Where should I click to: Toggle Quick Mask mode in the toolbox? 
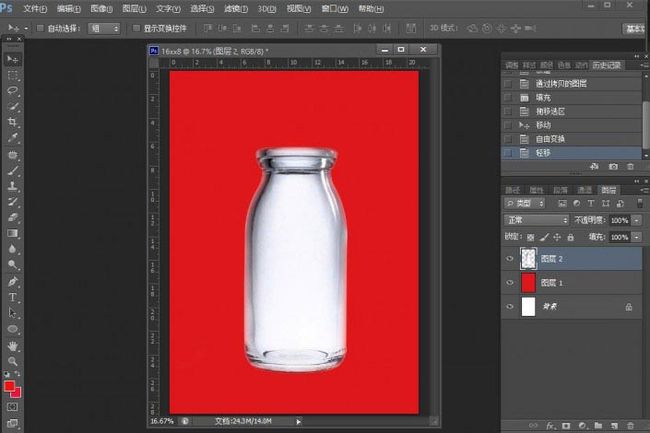coord(12,407)
